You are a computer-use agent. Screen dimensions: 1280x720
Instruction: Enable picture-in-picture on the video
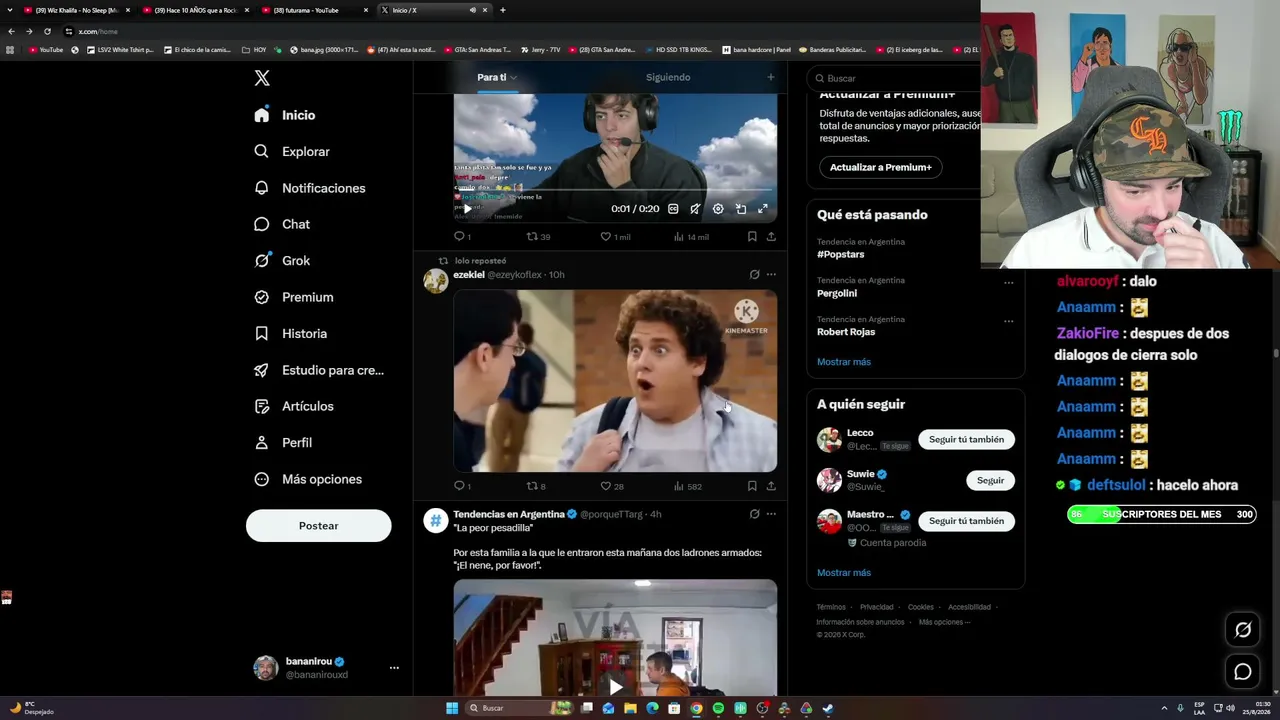tap(741, 209)
